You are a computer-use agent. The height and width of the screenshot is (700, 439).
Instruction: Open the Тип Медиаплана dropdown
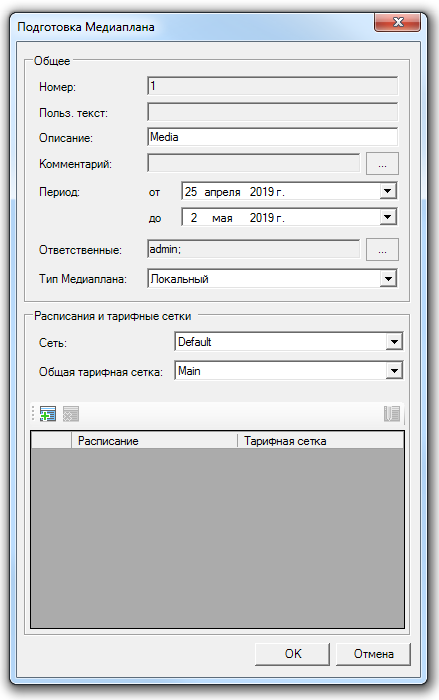[388, 279]
